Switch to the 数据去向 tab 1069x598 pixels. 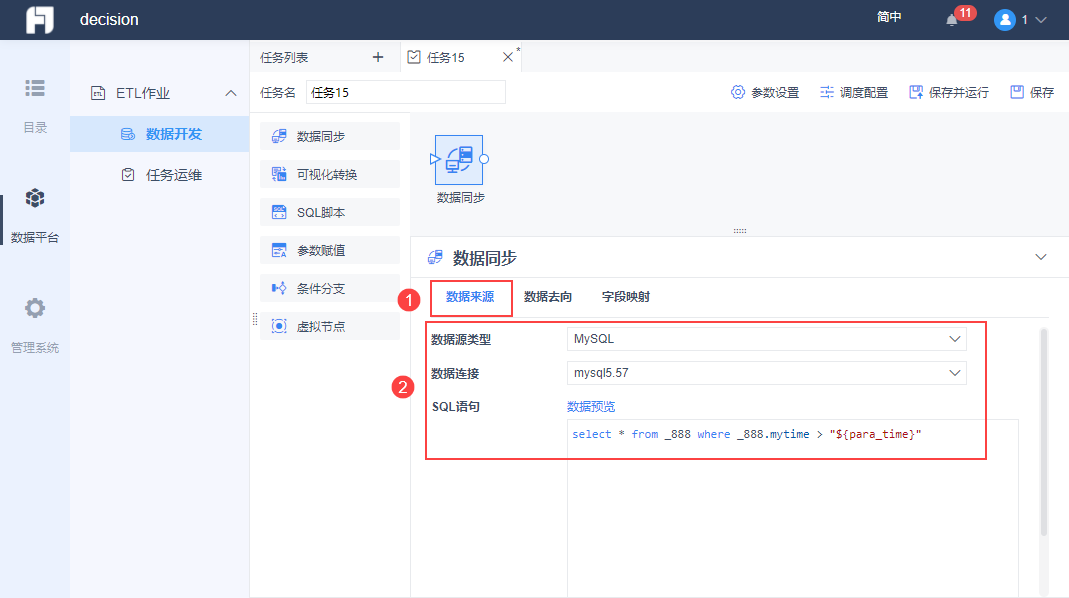coord(547,297)
